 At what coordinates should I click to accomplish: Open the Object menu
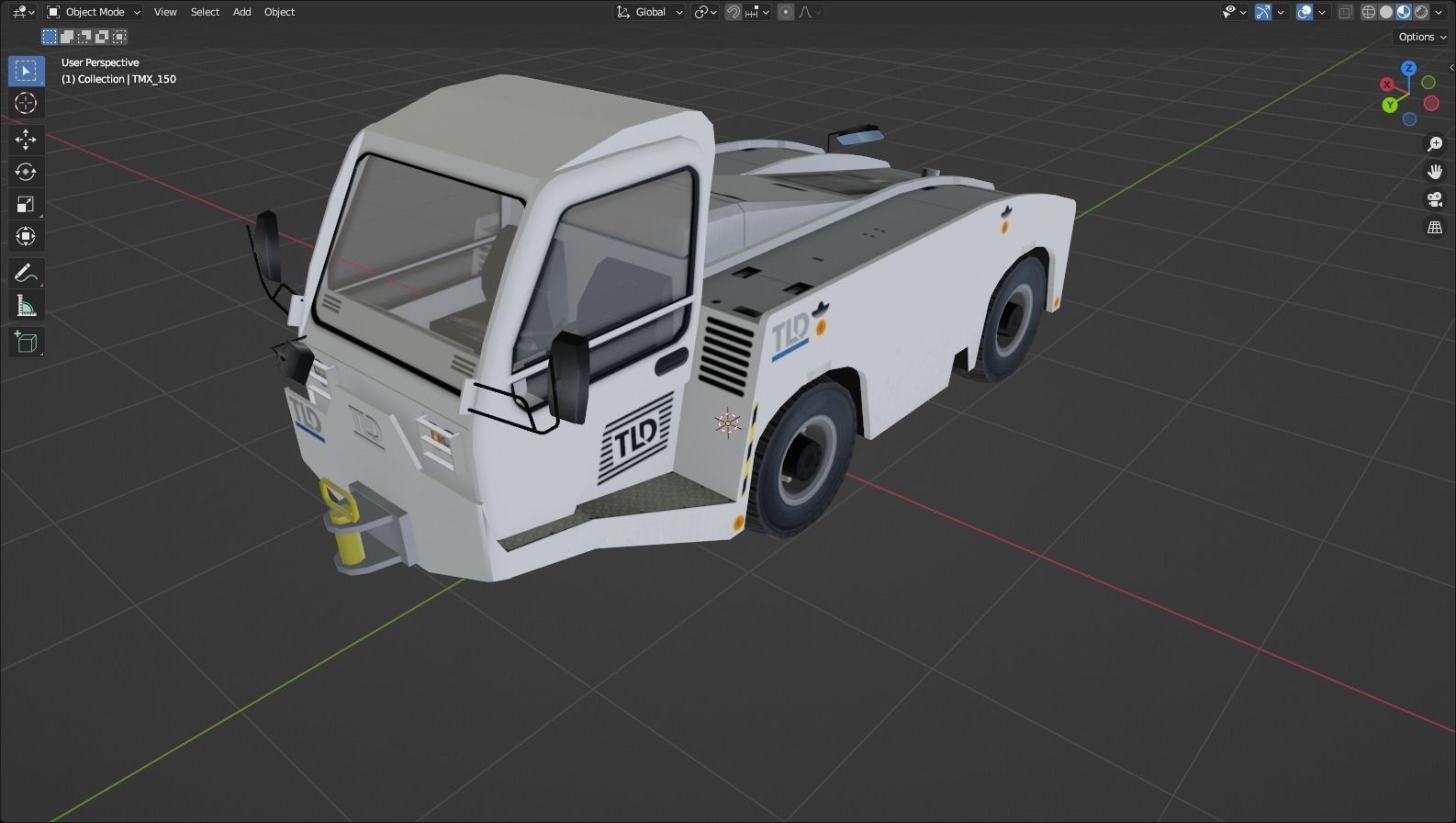279,12
